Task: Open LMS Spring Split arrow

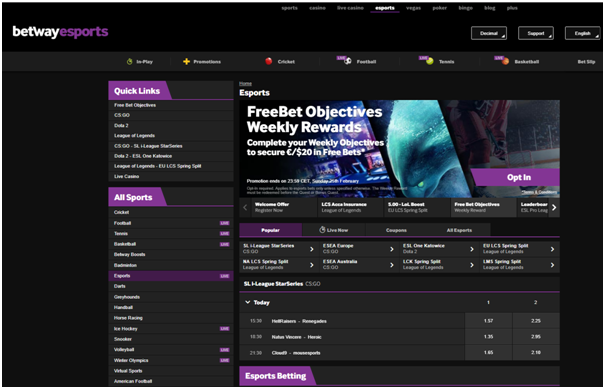Action: click(552, 265)
